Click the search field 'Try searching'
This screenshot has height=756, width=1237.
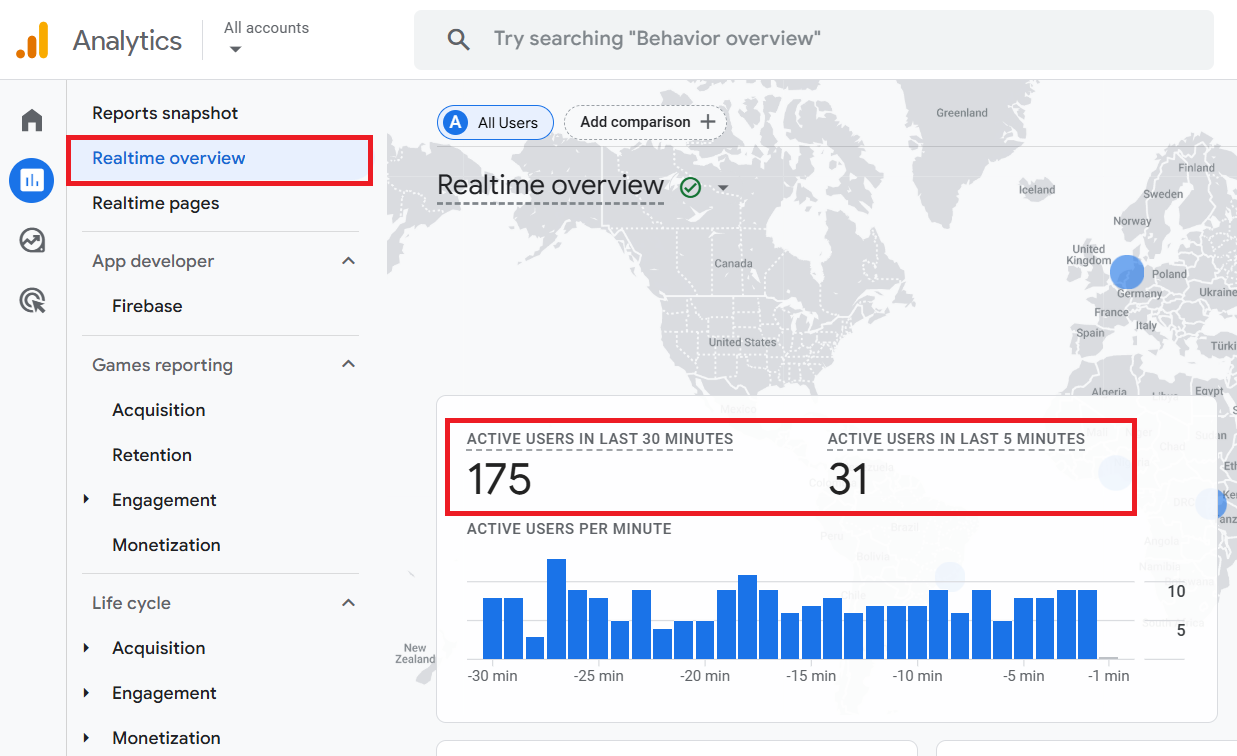814,40
